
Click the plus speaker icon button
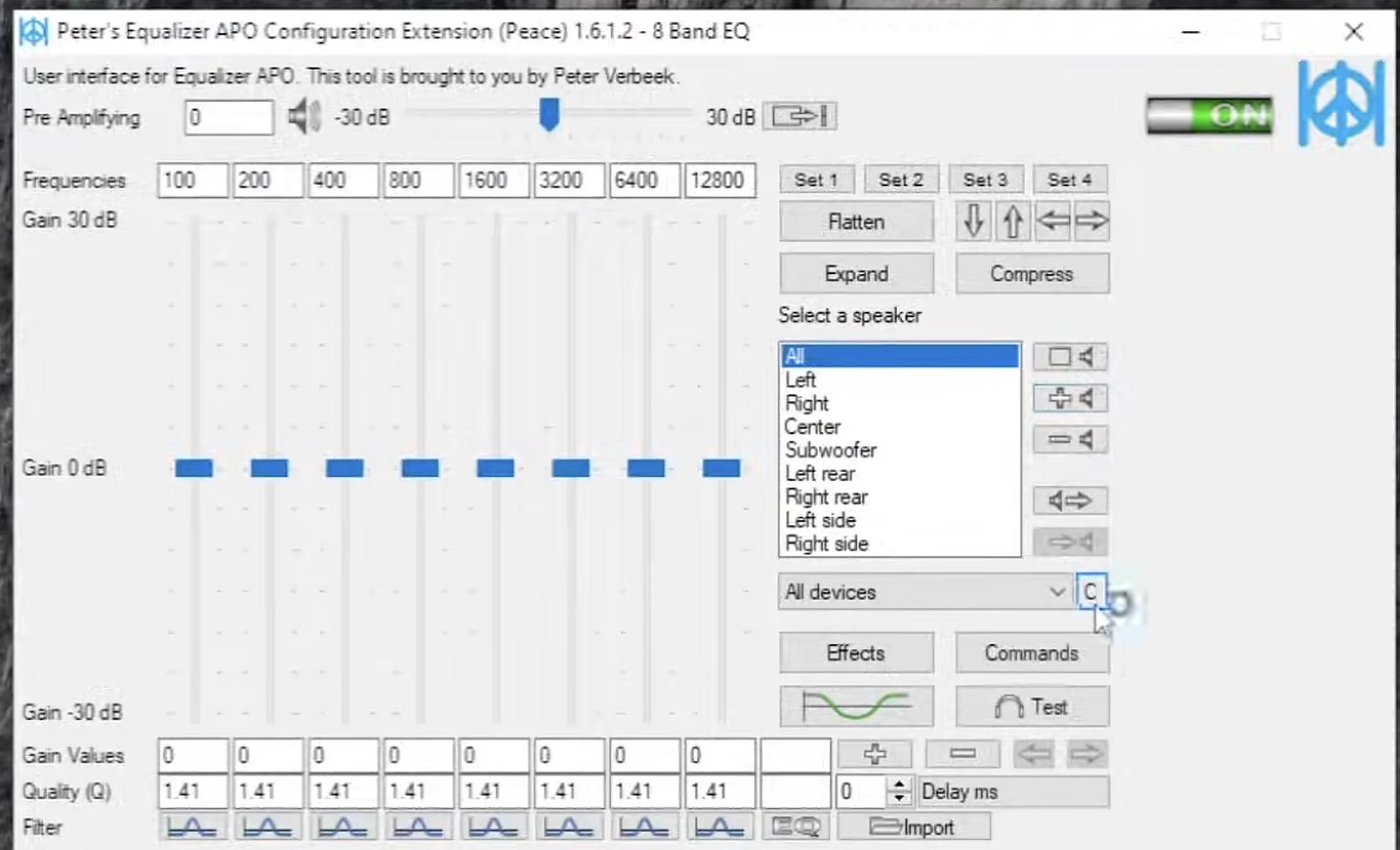point(1070,398)
